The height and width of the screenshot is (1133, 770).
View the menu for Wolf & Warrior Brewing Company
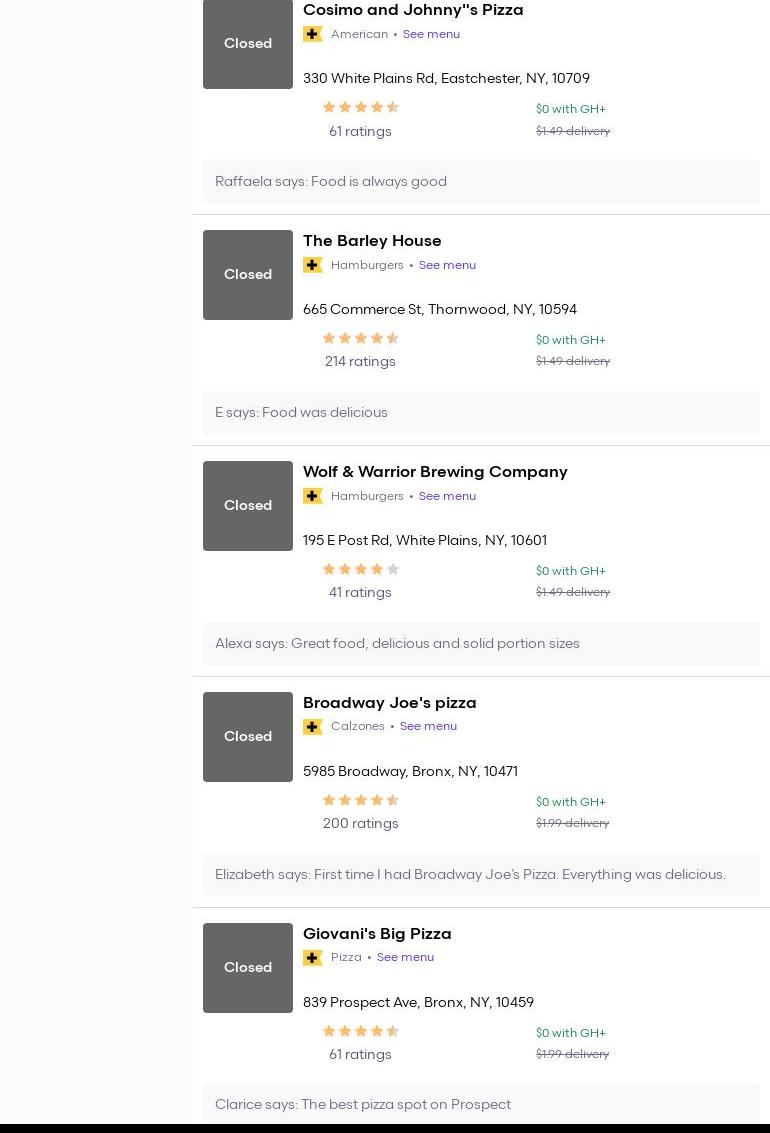click(x=447, y=496)
